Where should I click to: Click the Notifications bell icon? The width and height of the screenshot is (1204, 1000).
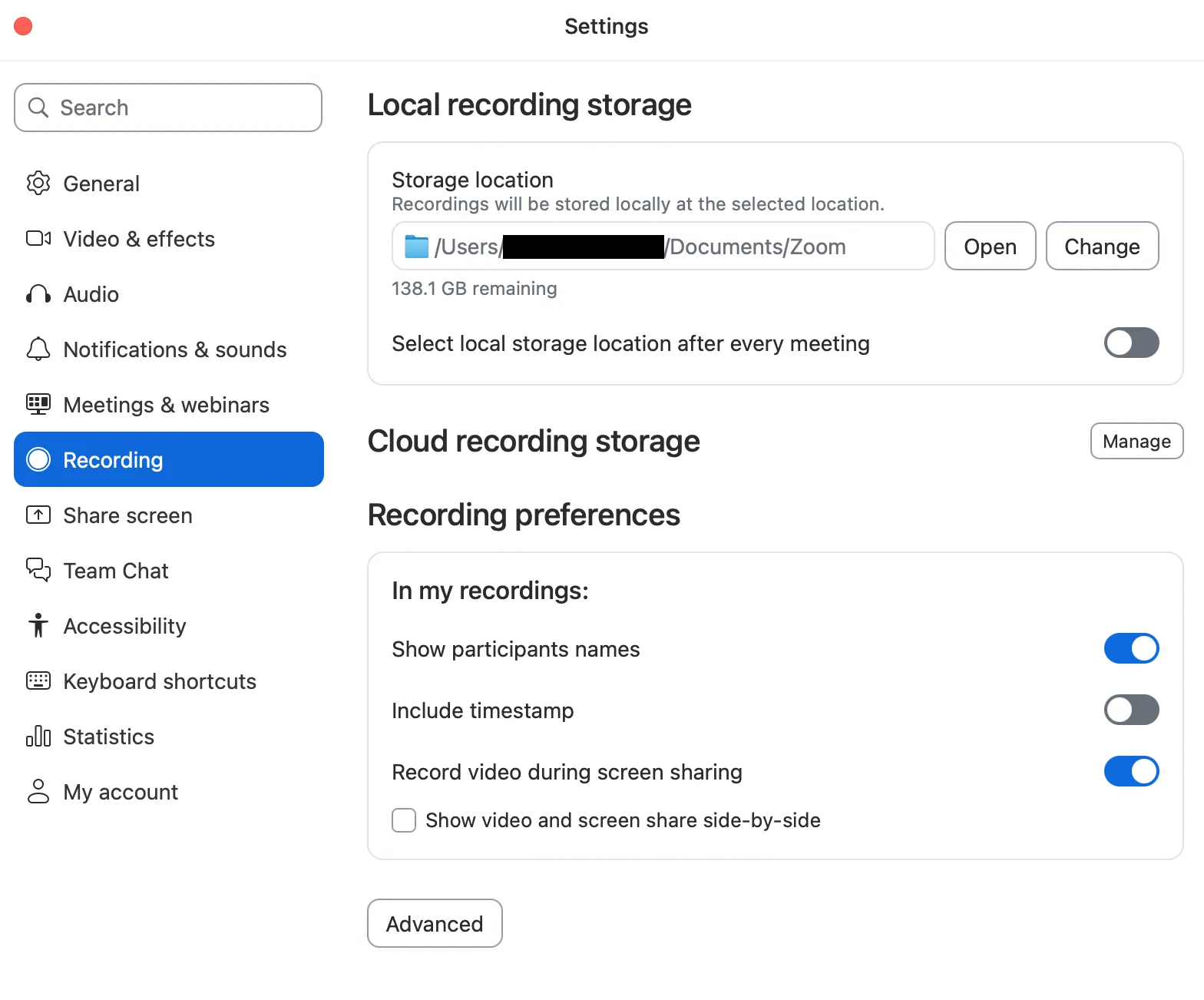pyautogui.click(x=38, y=349)
